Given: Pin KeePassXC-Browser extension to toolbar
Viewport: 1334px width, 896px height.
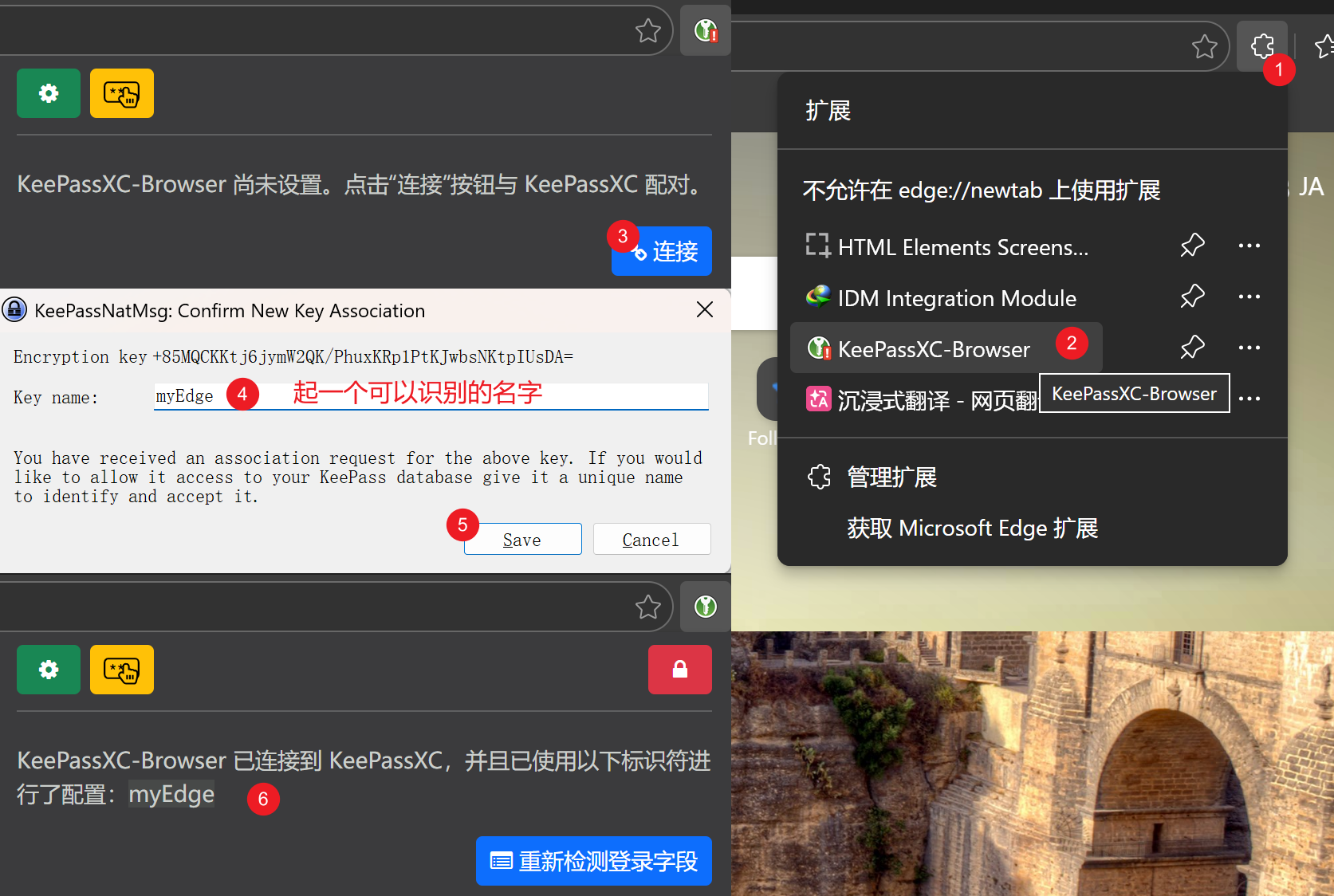Looking at the screenshot, I should [x=1192, y=348].
